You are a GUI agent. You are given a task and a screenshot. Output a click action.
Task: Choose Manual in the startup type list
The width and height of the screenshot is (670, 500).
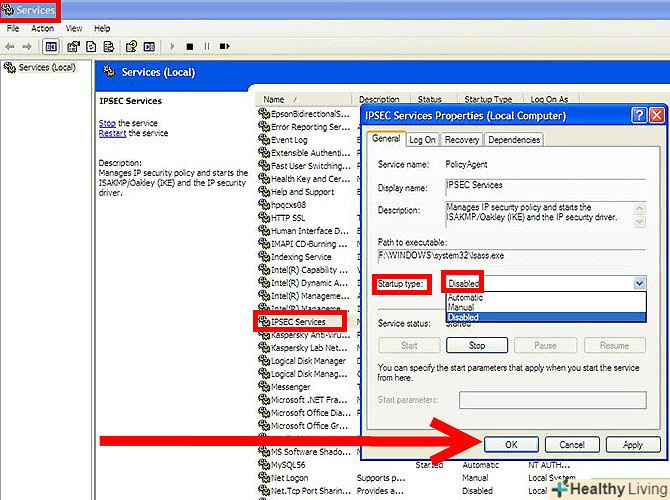coord(546,307)
